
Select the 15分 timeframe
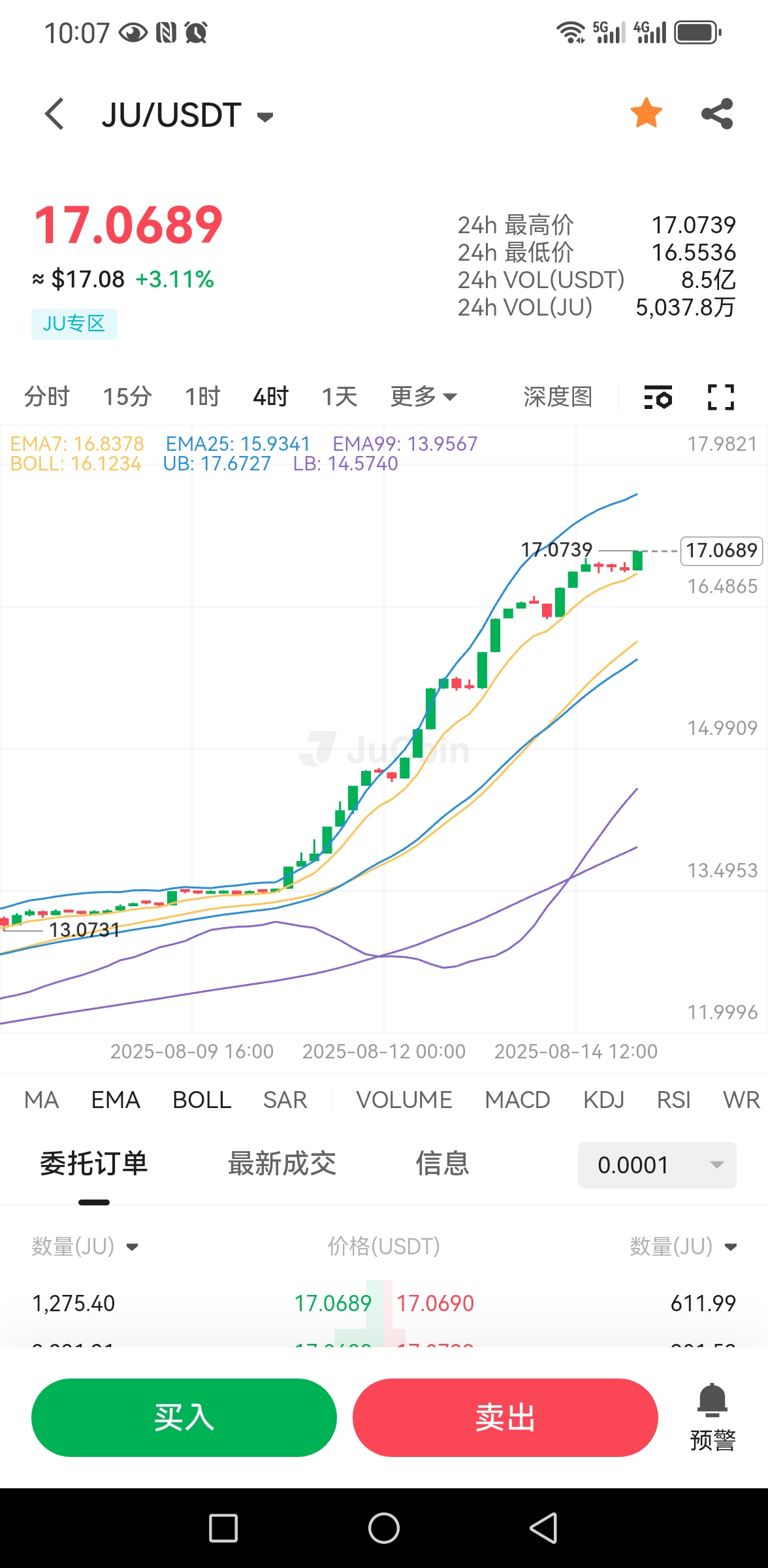127,397
